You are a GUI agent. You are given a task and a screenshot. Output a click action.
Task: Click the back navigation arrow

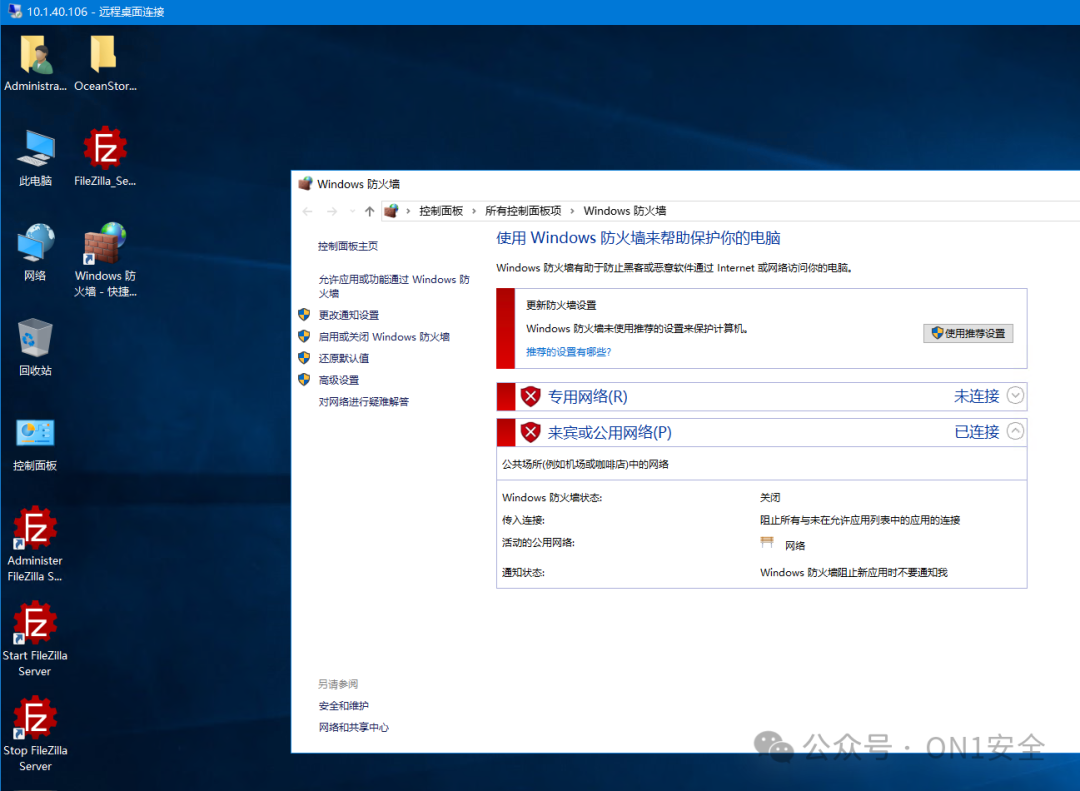coord(307,211)
